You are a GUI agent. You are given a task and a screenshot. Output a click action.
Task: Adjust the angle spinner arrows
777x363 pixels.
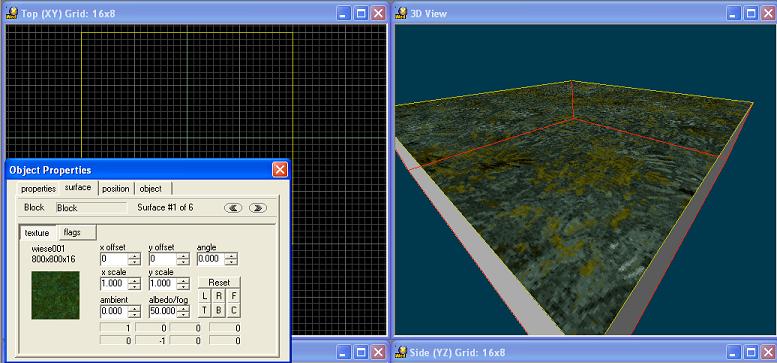click(231, 259)
